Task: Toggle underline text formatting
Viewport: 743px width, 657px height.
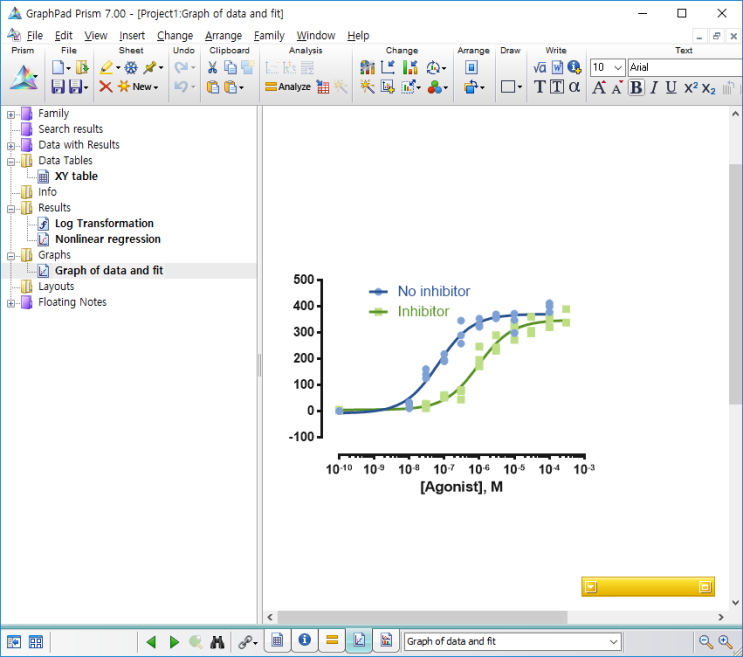Action: (x=671, y=87)
